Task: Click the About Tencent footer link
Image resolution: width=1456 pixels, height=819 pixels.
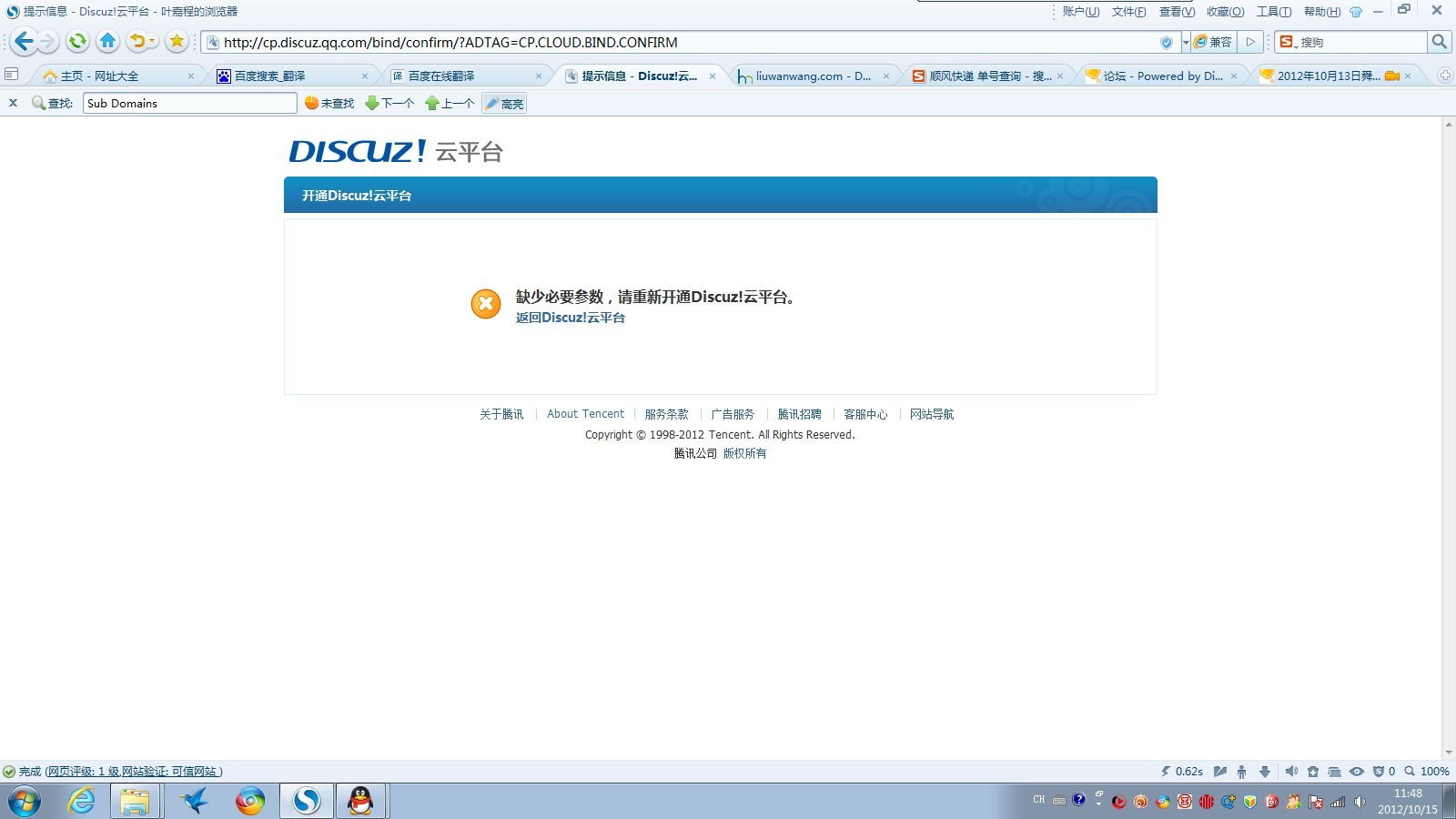Action: [585, 414]
